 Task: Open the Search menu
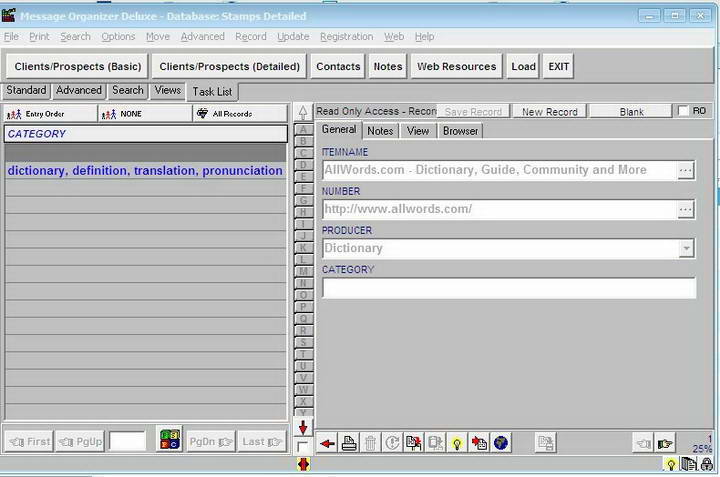point(75,37)
